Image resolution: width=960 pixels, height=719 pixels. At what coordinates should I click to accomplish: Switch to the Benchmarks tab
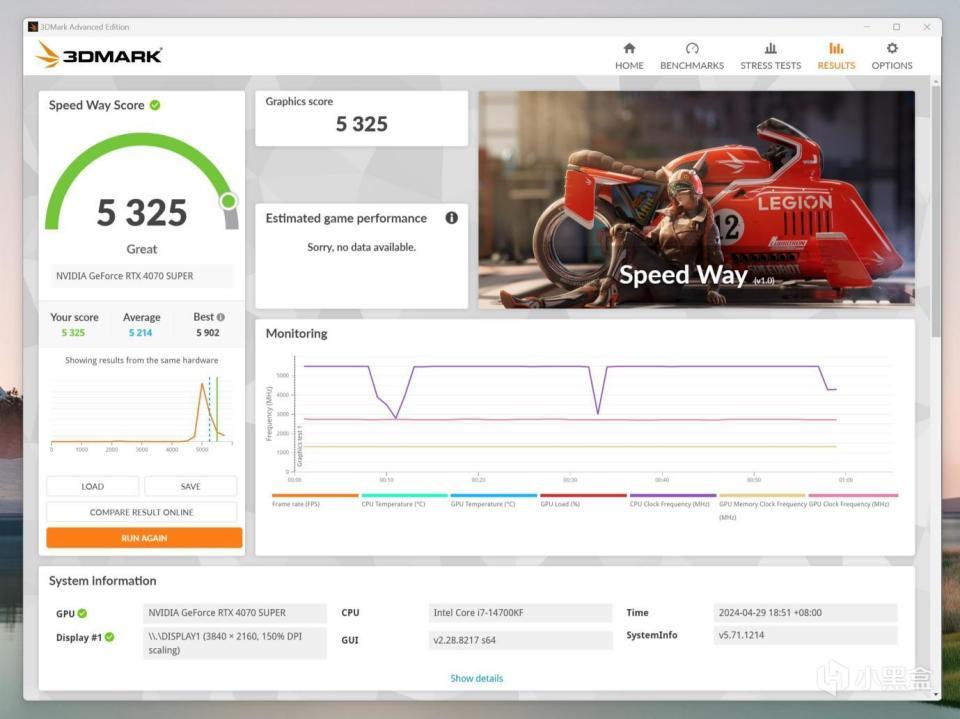(692, 56)
